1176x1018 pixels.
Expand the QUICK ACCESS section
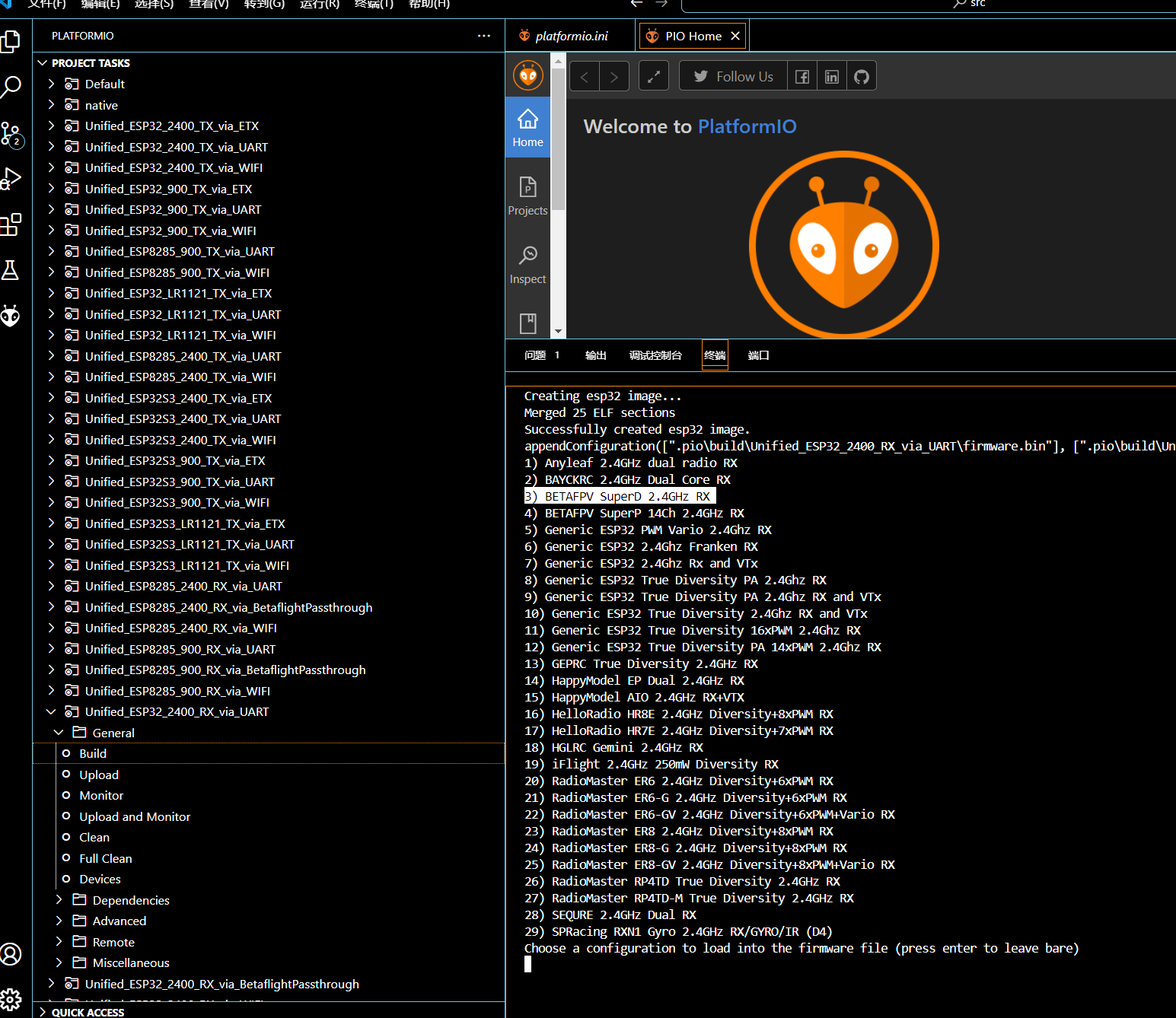coord(269,1011)
